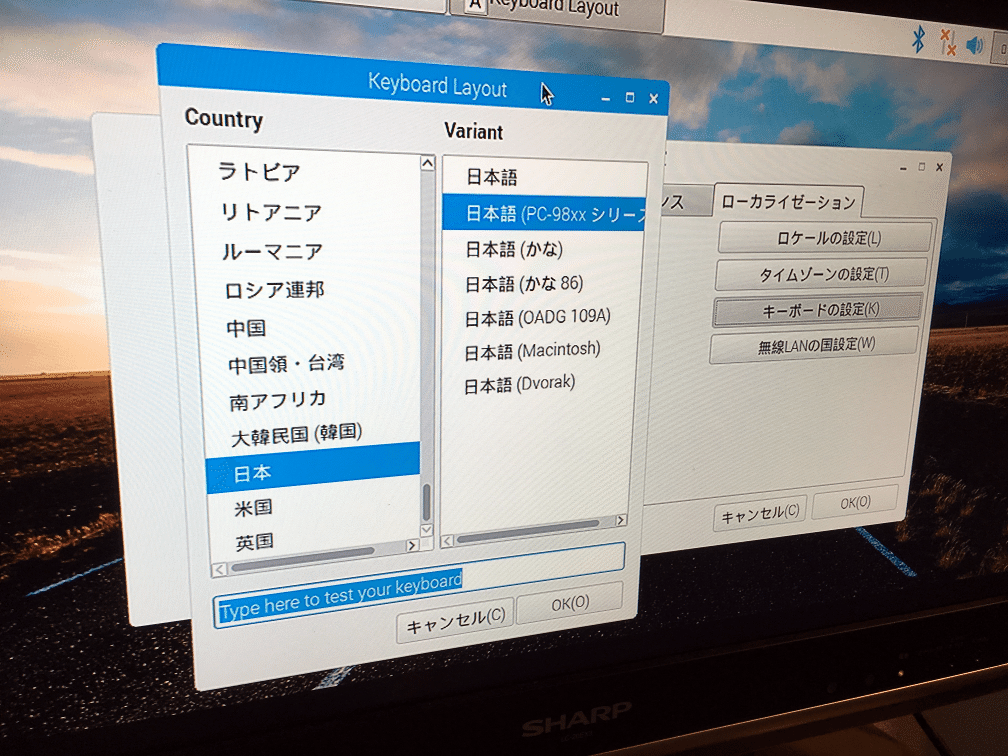Open the Bluetooth tray icon
This screenshot has height=756, width=1008.
(x=919, y=39)
